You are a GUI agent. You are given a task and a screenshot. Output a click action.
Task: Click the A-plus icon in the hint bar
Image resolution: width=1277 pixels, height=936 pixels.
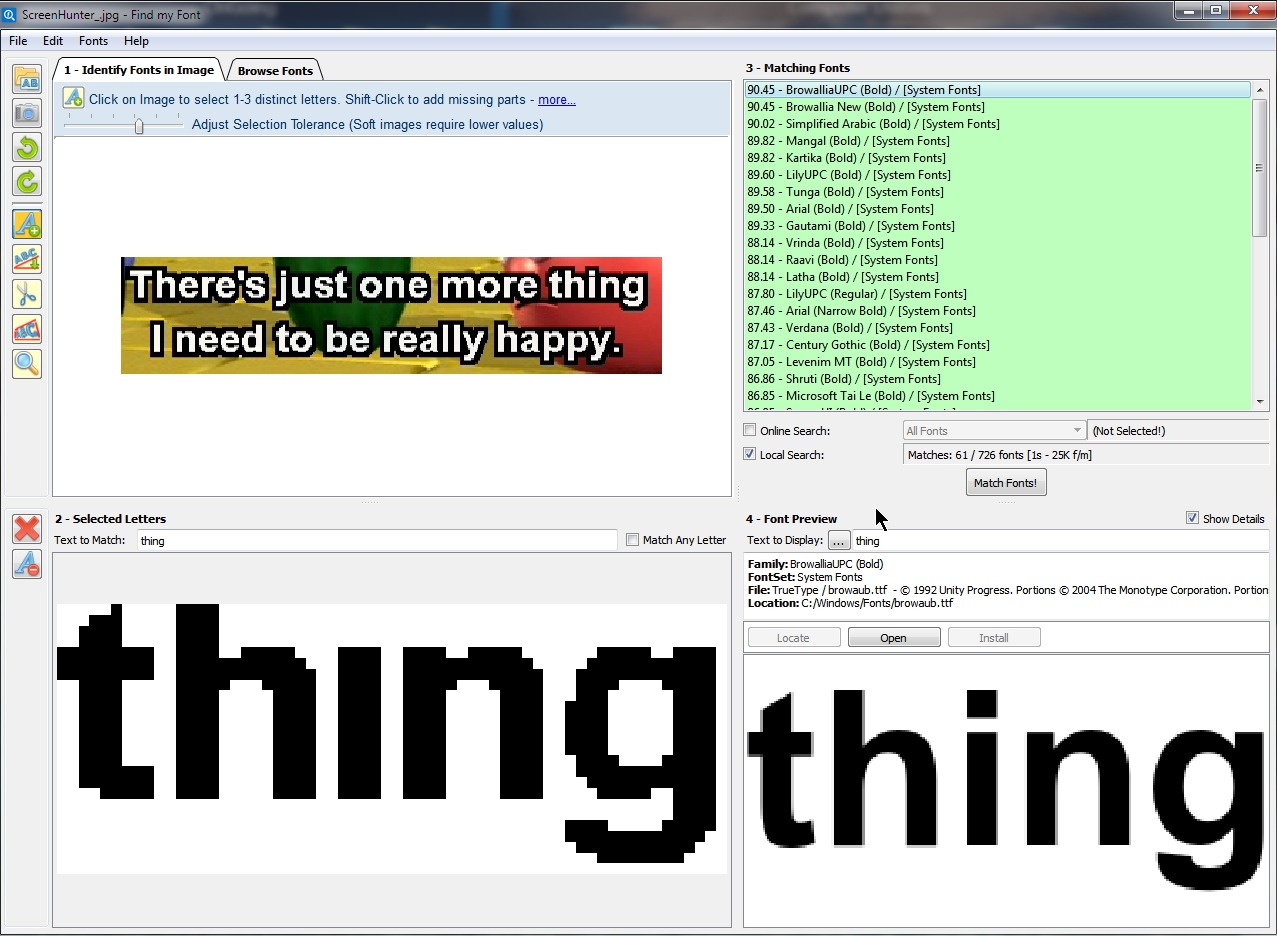73,98
